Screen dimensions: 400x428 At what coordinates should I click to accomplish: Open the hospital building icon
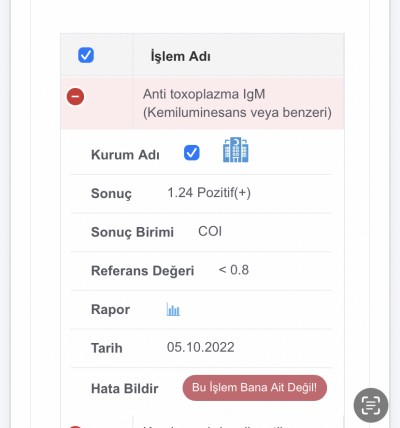point(236,150)
